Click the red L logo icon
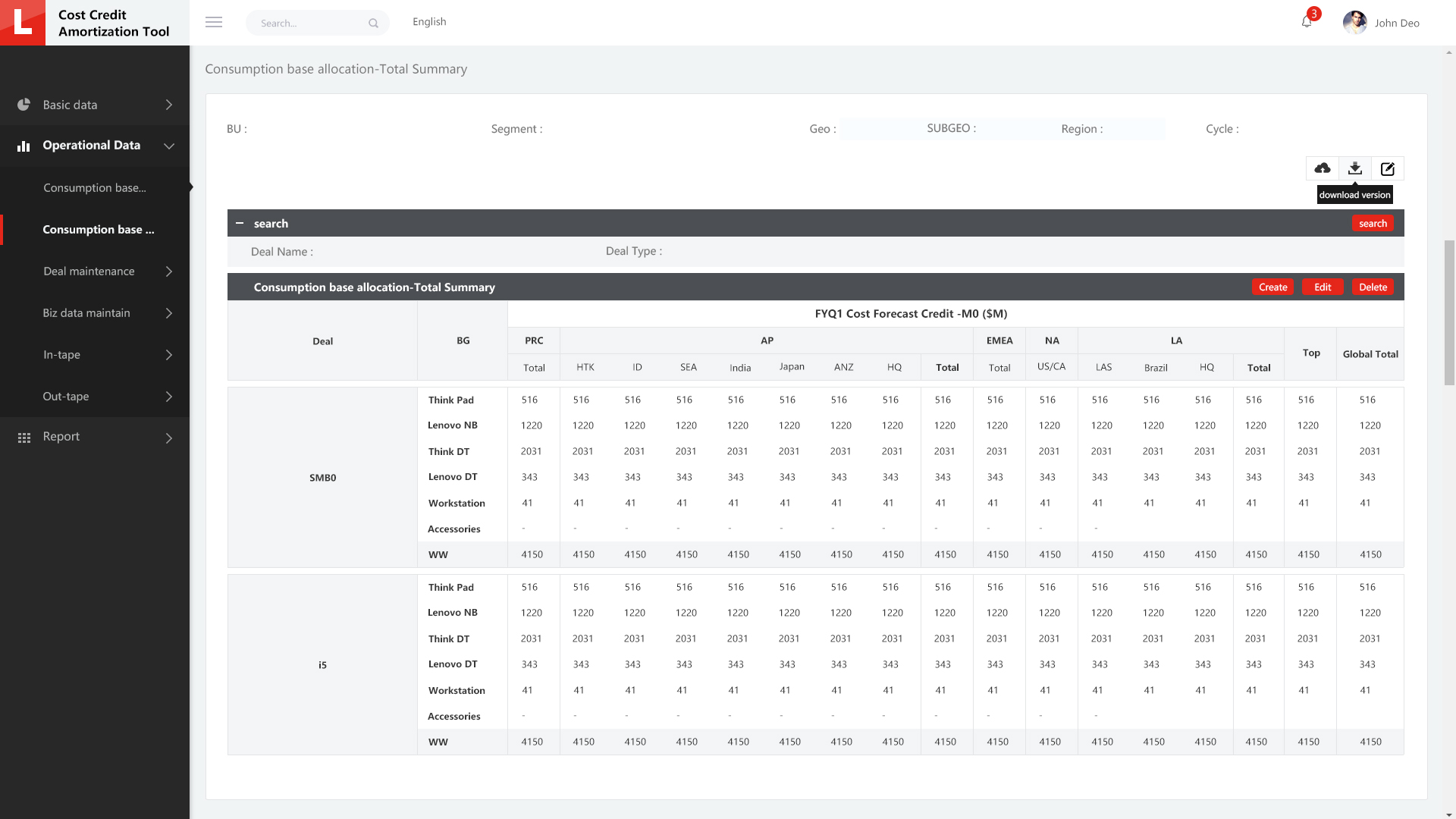The width and height of the screenshot is (1456, 819). point(23,23)
